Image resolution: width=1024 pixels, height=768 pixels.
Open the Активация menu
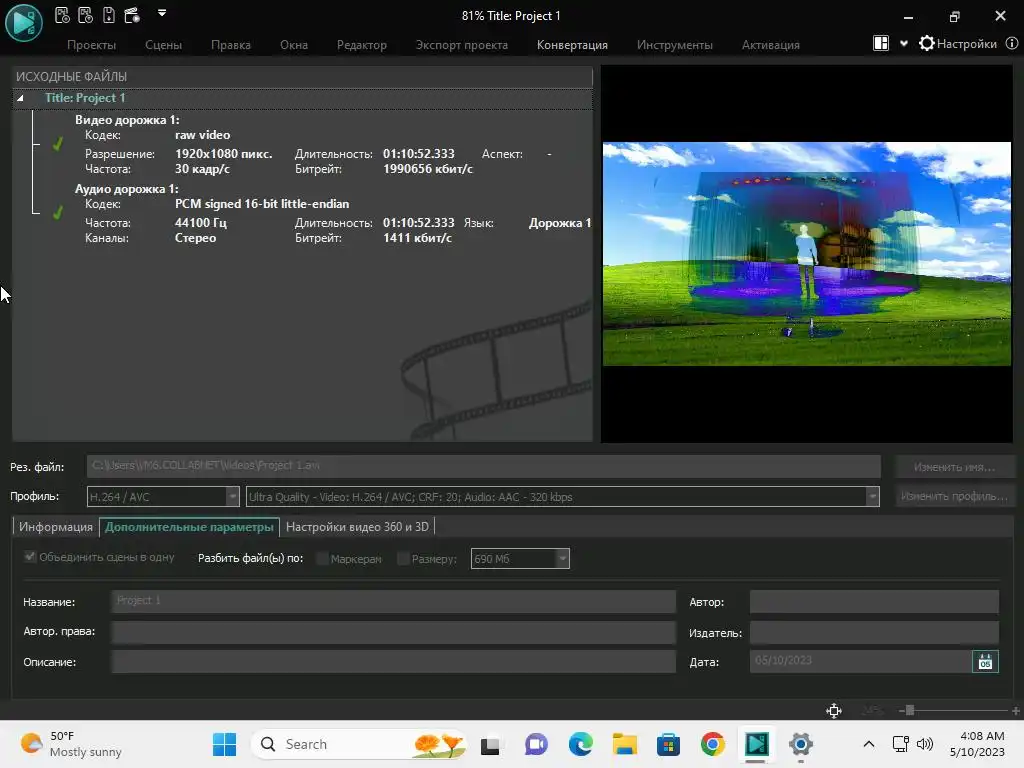coord(771,45)
